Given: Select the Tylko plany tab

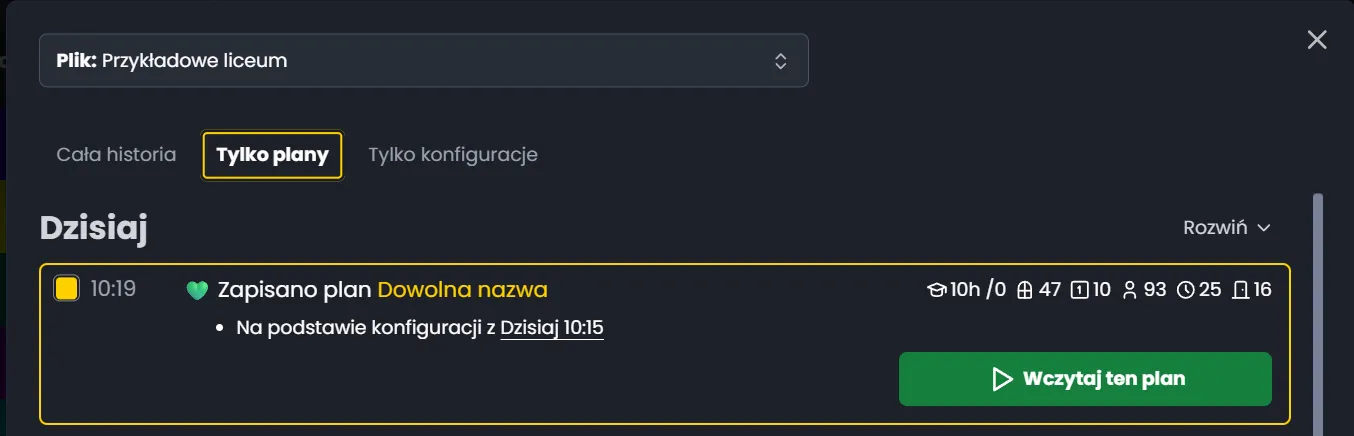Looking at the screenshot, I should click(x=272, y=155).
